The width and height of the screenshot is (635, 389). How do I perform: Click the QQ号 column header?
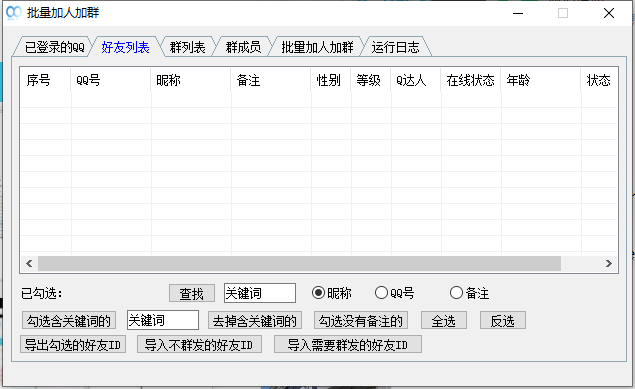click(111, 80)
